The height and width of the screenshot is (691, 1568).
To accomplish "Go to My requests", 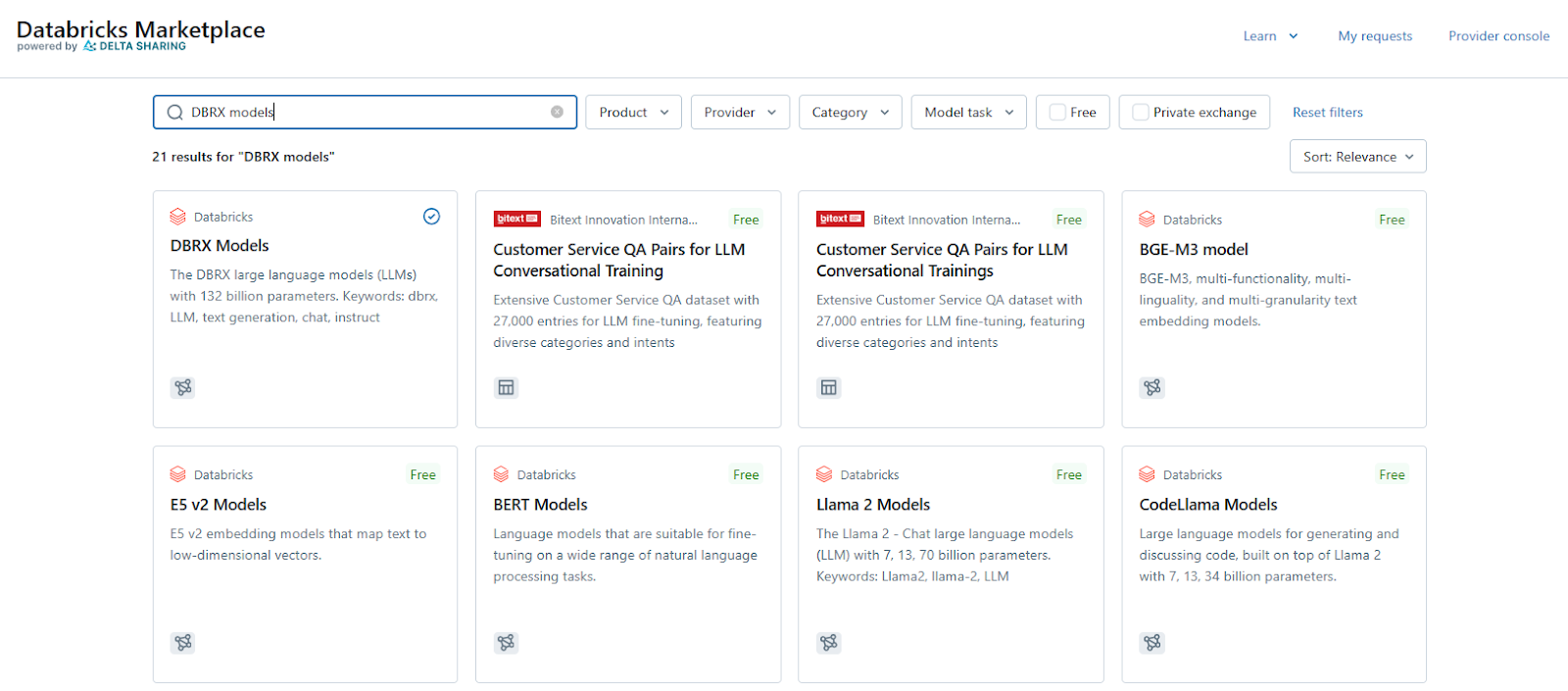I will click(x=1375, y=36).
